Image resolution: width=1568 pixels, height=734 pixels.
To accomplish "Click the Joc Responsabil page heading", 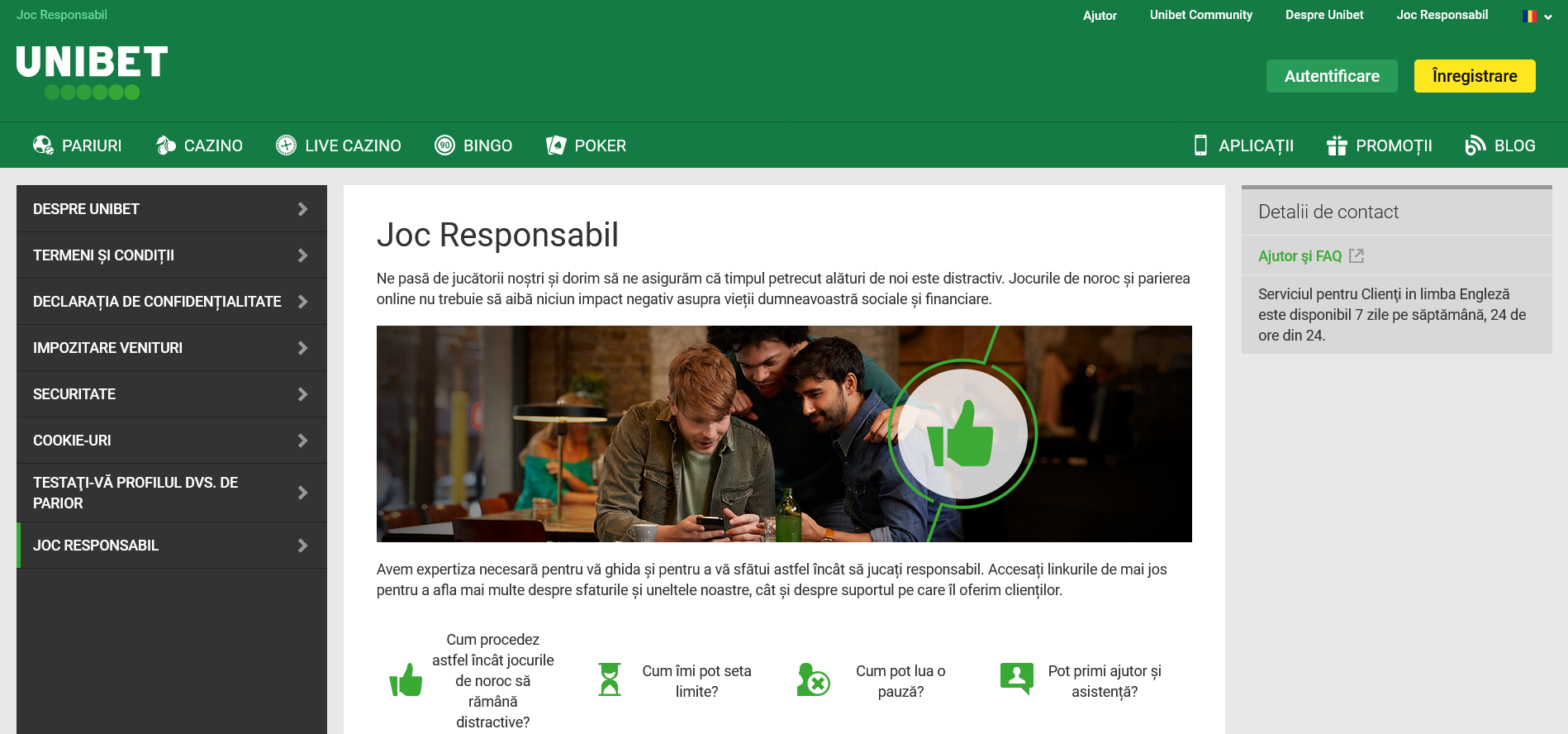I will pos(497,235).
